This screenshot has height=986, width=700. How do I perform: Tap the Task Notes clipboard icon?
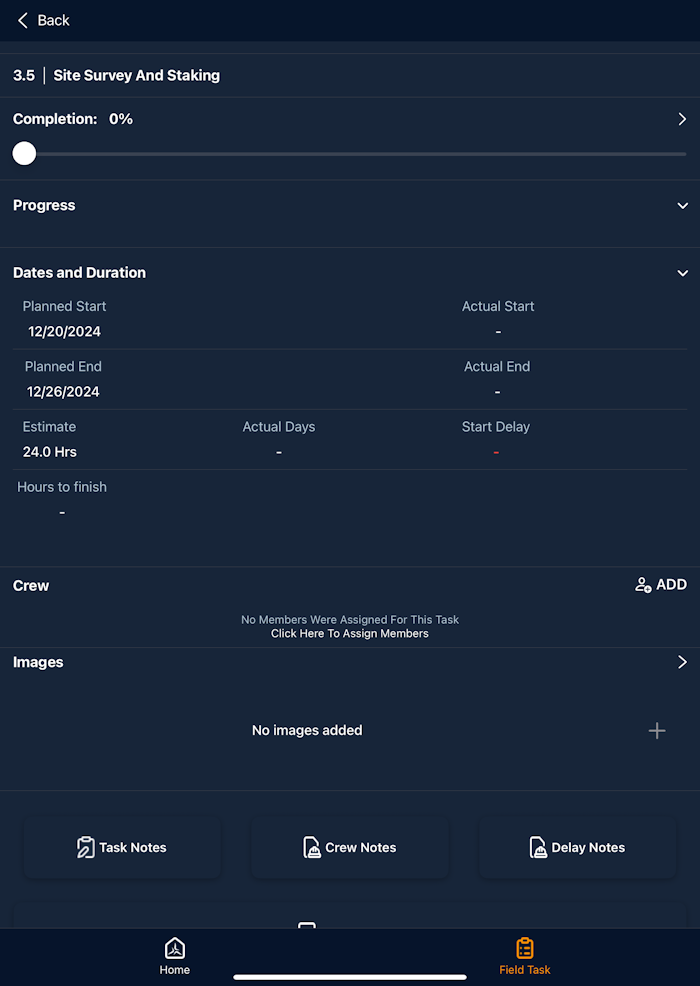86,848
